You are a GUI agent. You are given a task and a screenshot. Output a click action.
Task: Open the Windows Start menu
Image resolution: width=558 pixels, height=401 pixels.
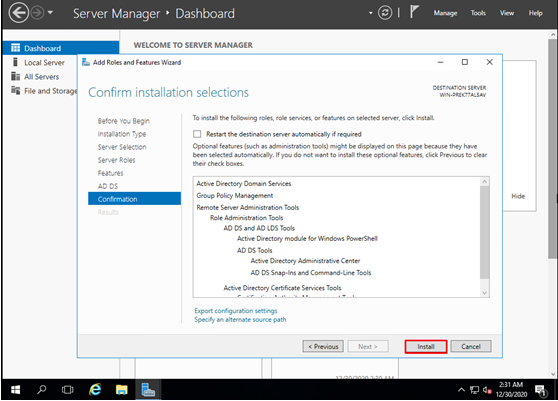[15, 390]
